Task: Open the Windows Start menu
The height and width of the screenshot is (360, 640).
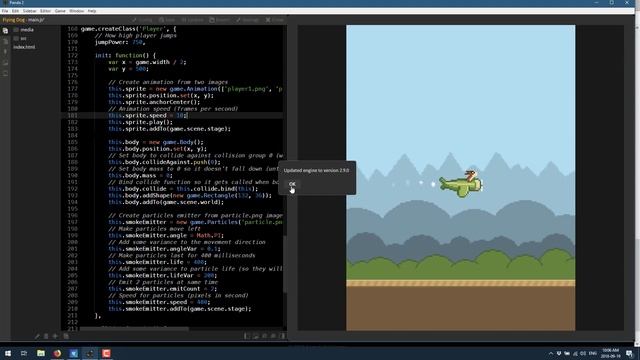Action: point(8,353)
